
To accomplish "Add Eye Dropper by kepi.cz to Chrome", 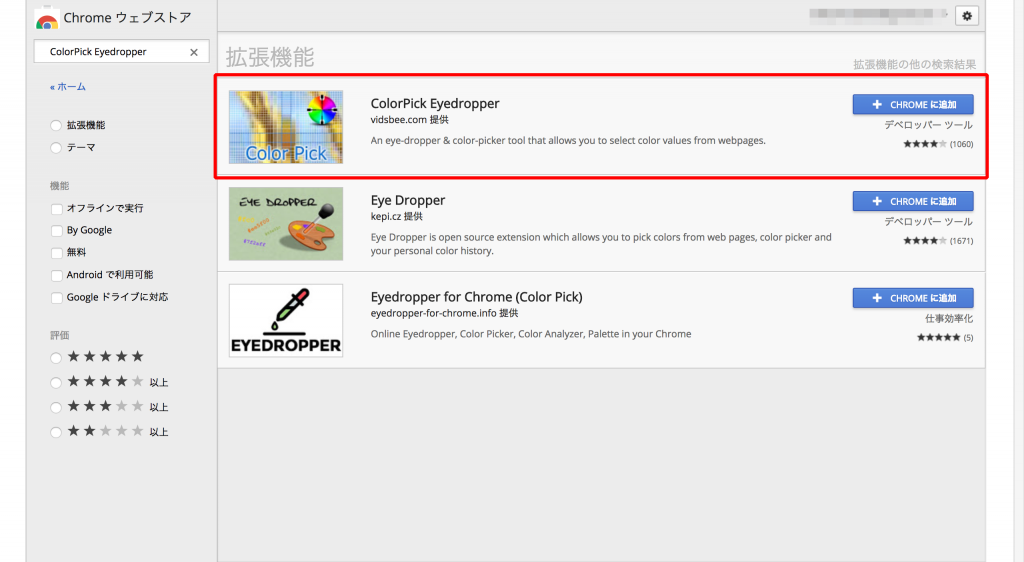I will pyautogui.click(x=913, y=201).
